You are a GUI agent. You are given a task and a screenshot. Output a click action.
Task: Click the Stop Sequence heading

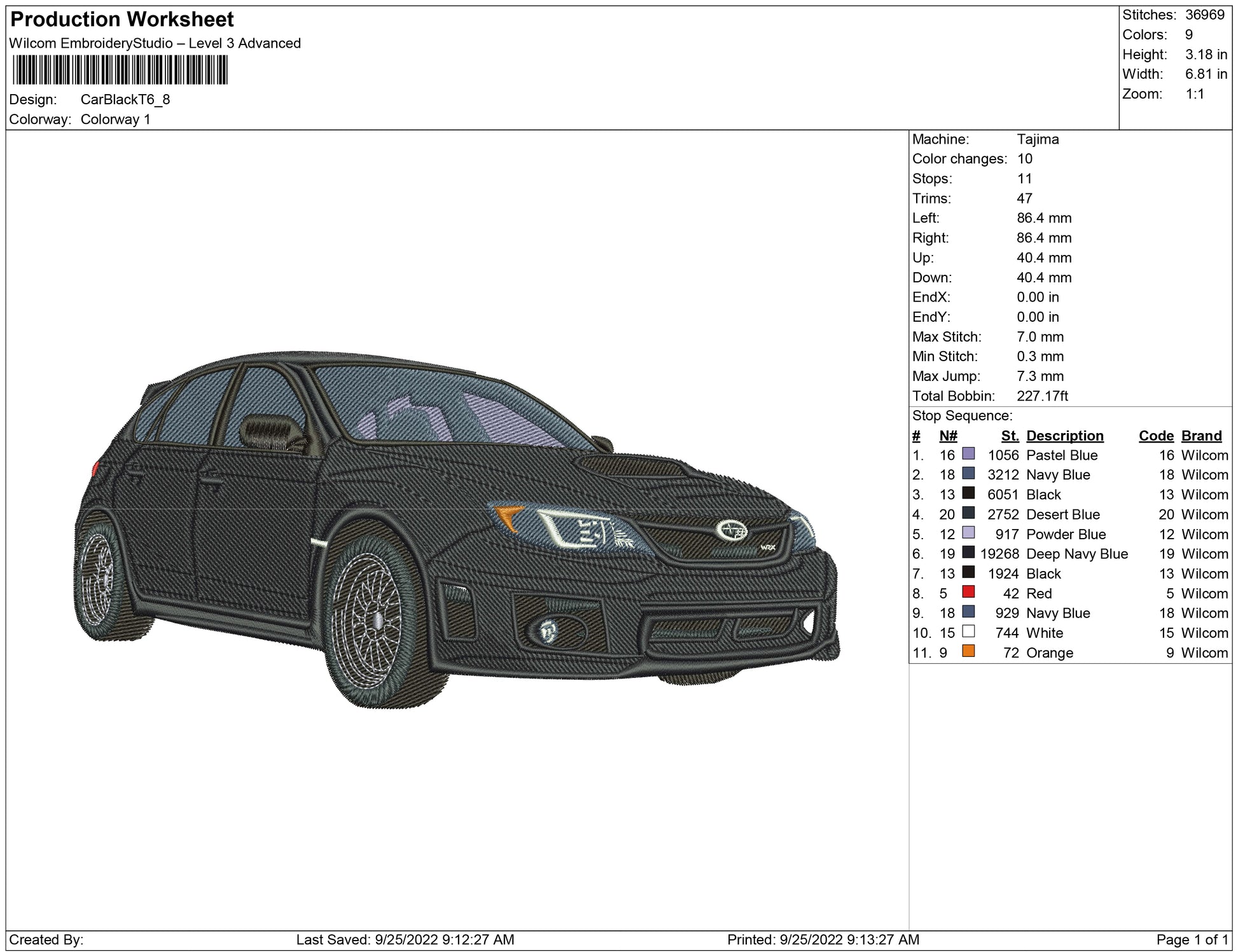(x=962, y=416)
